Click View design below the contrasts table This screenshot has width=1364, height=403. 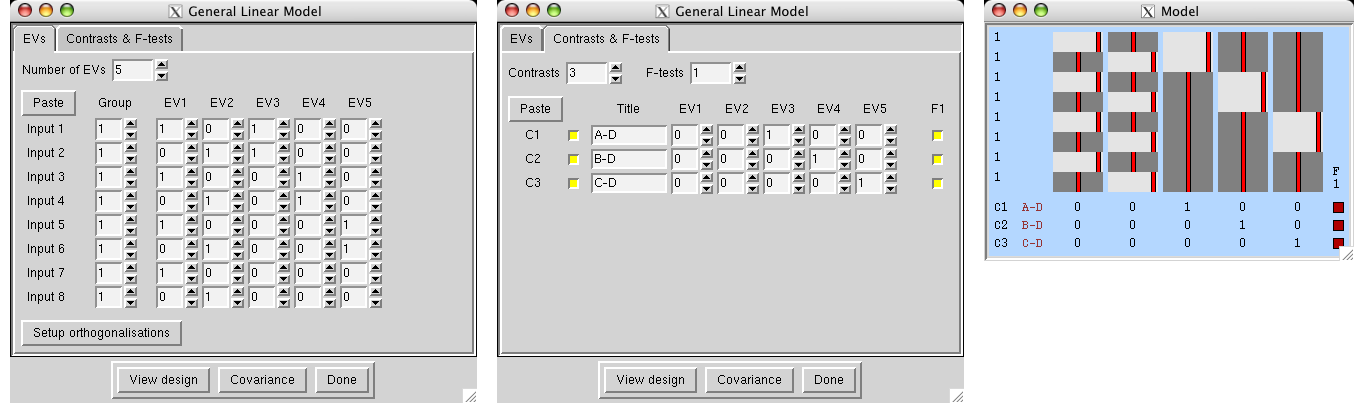point(651,380)
